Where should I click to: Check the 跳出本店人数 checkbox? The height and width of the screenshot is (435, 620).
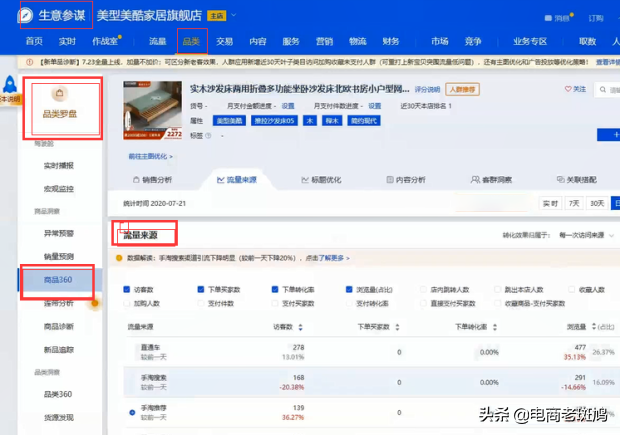coord(497,289)
